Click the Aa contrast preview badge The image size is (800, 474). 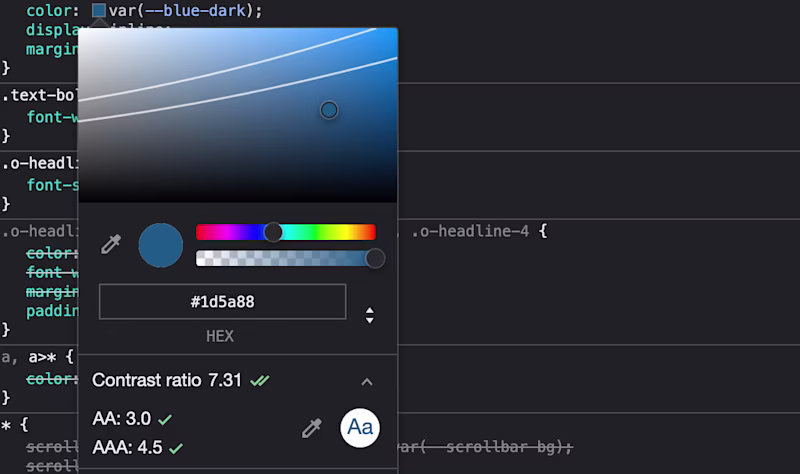coord(360,428)
